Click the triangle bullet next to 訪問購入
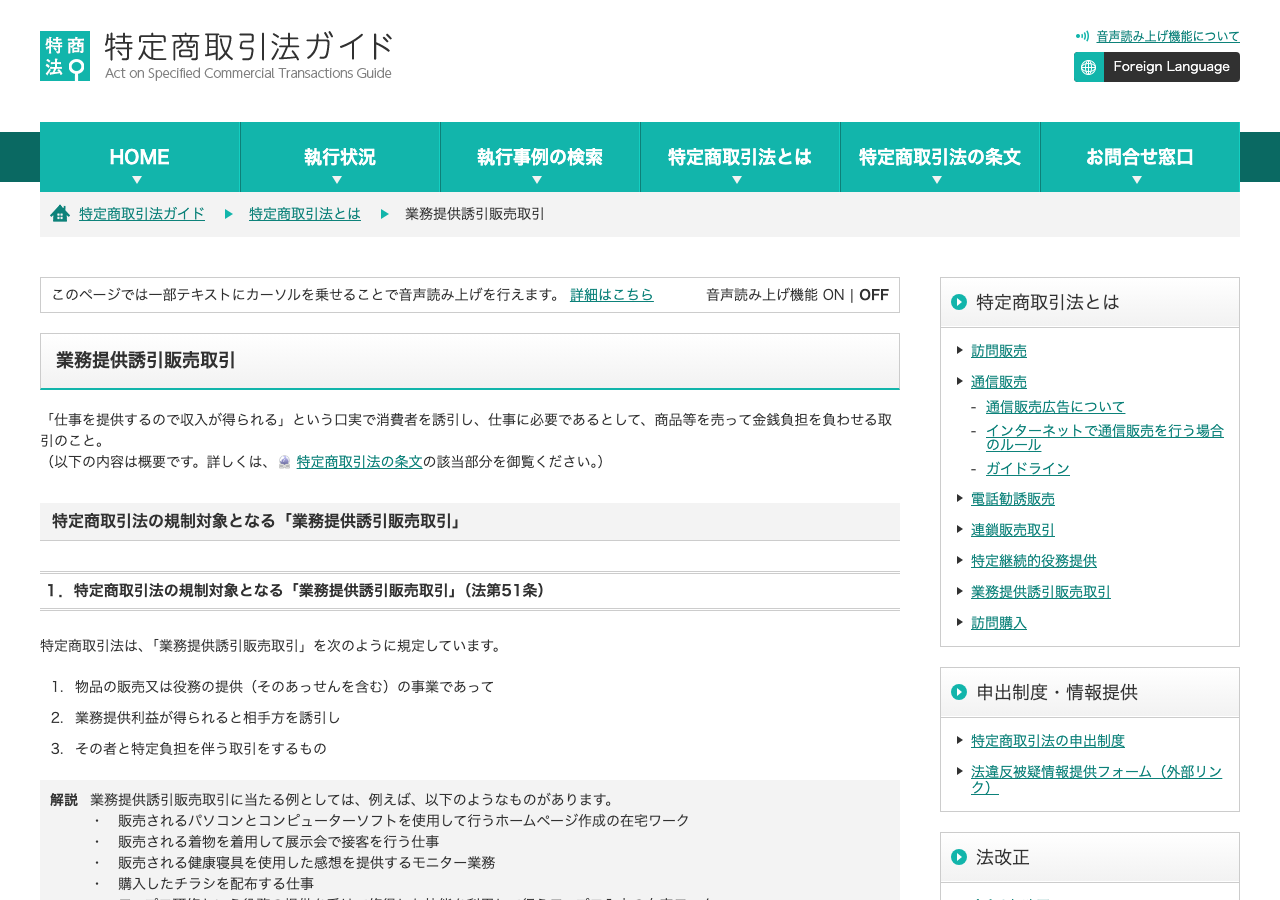The height and width of the screenshot is (900, 1280). pyautogui.click(x=960, y=622)
